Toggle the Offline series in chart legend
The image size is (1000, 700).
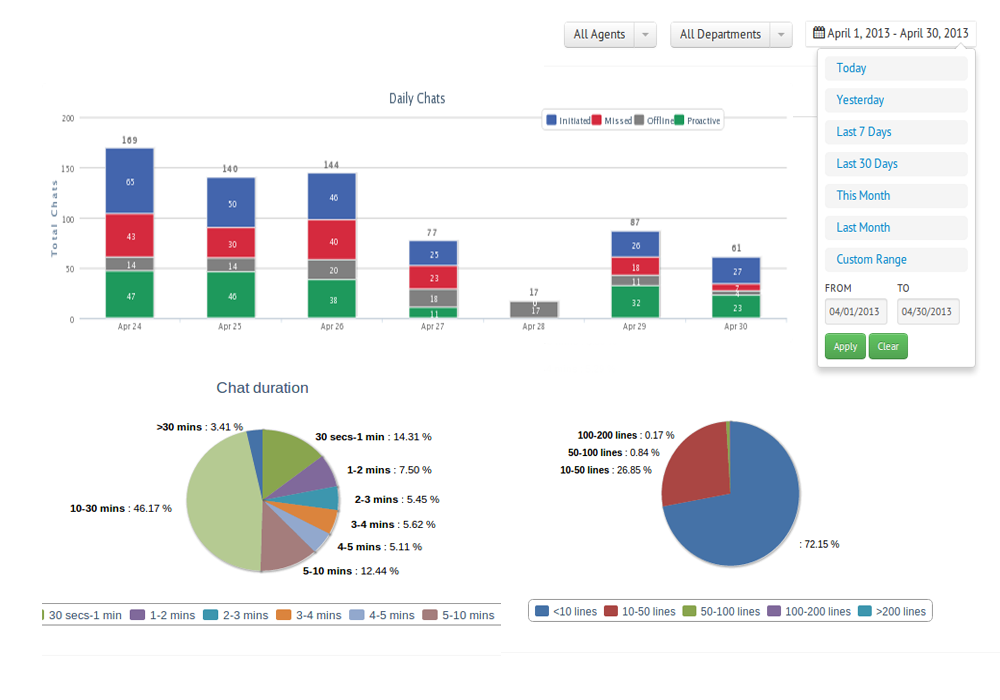point(654,120)
